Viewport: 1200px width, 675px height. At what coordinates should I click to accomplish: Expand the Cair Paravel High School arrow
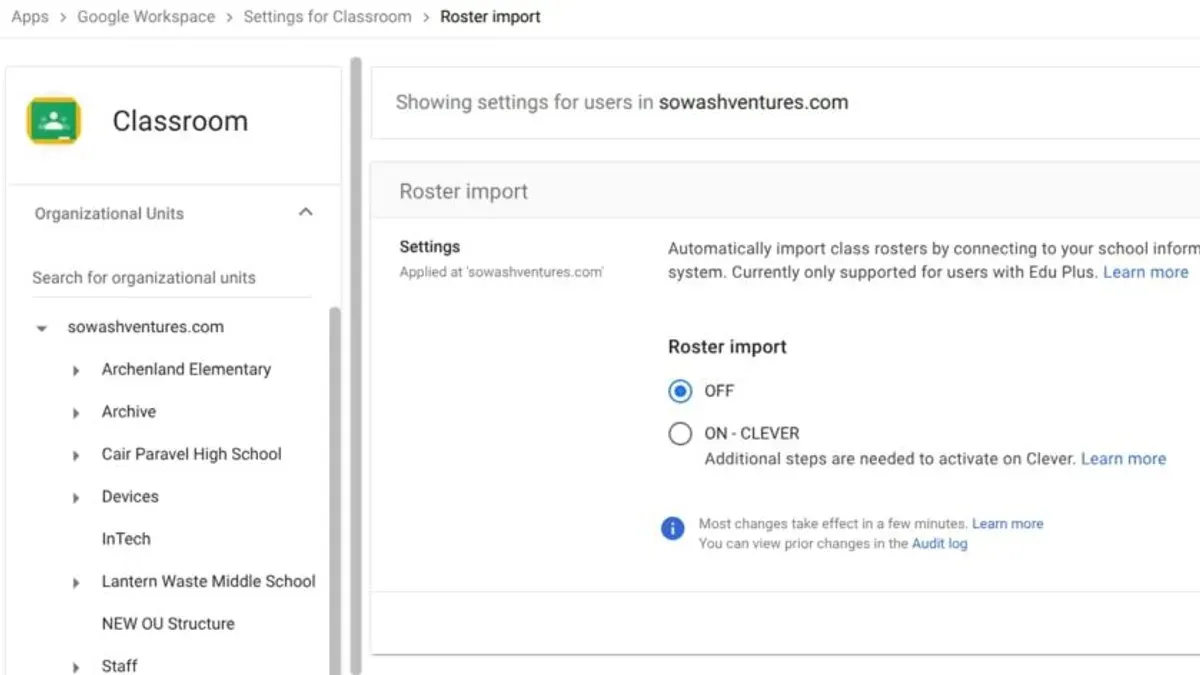[x=76, y=455]
